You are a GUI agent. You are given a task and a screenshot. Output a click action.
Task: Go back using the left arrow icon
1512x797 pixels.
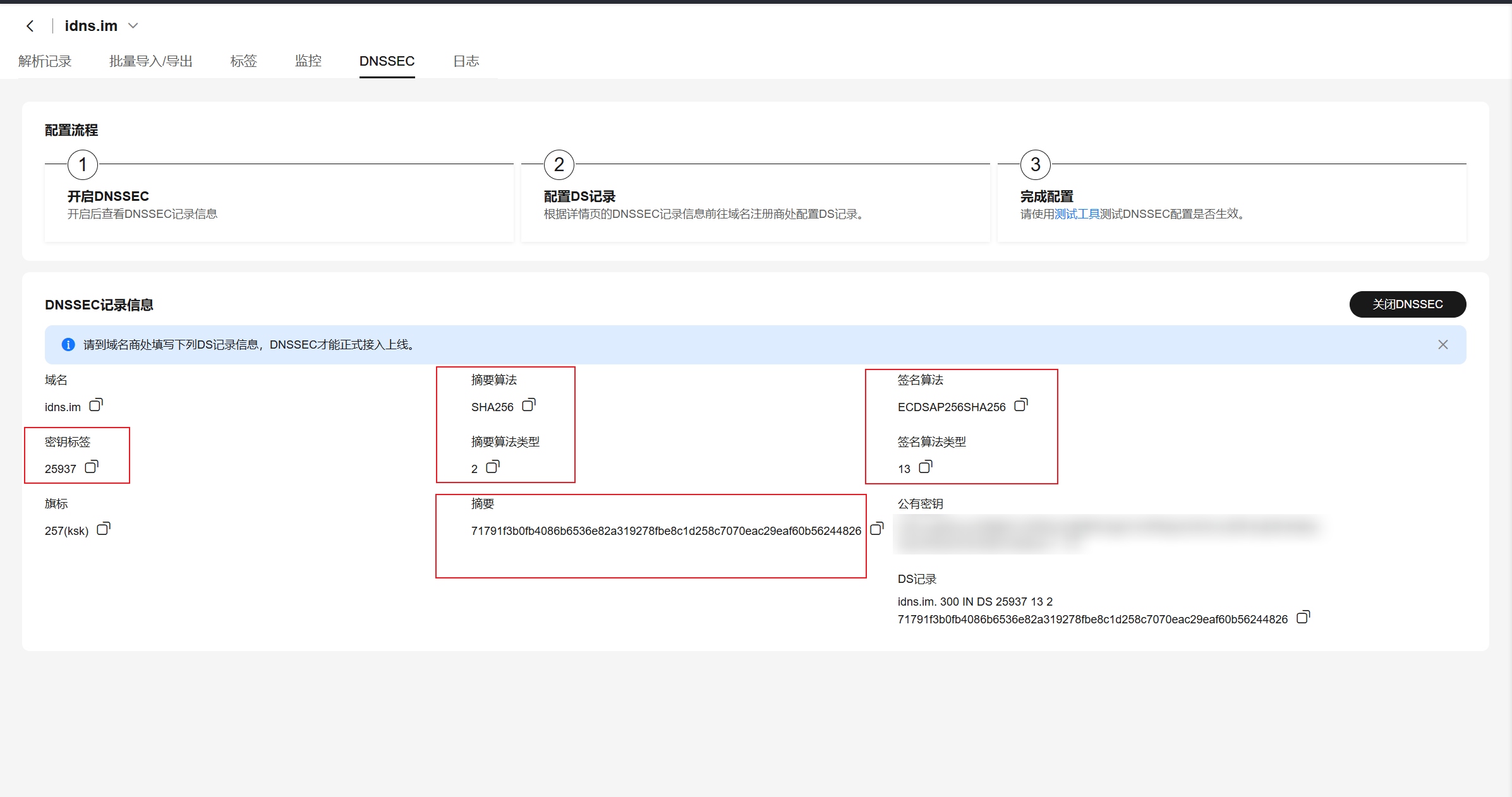click(30, 26)
